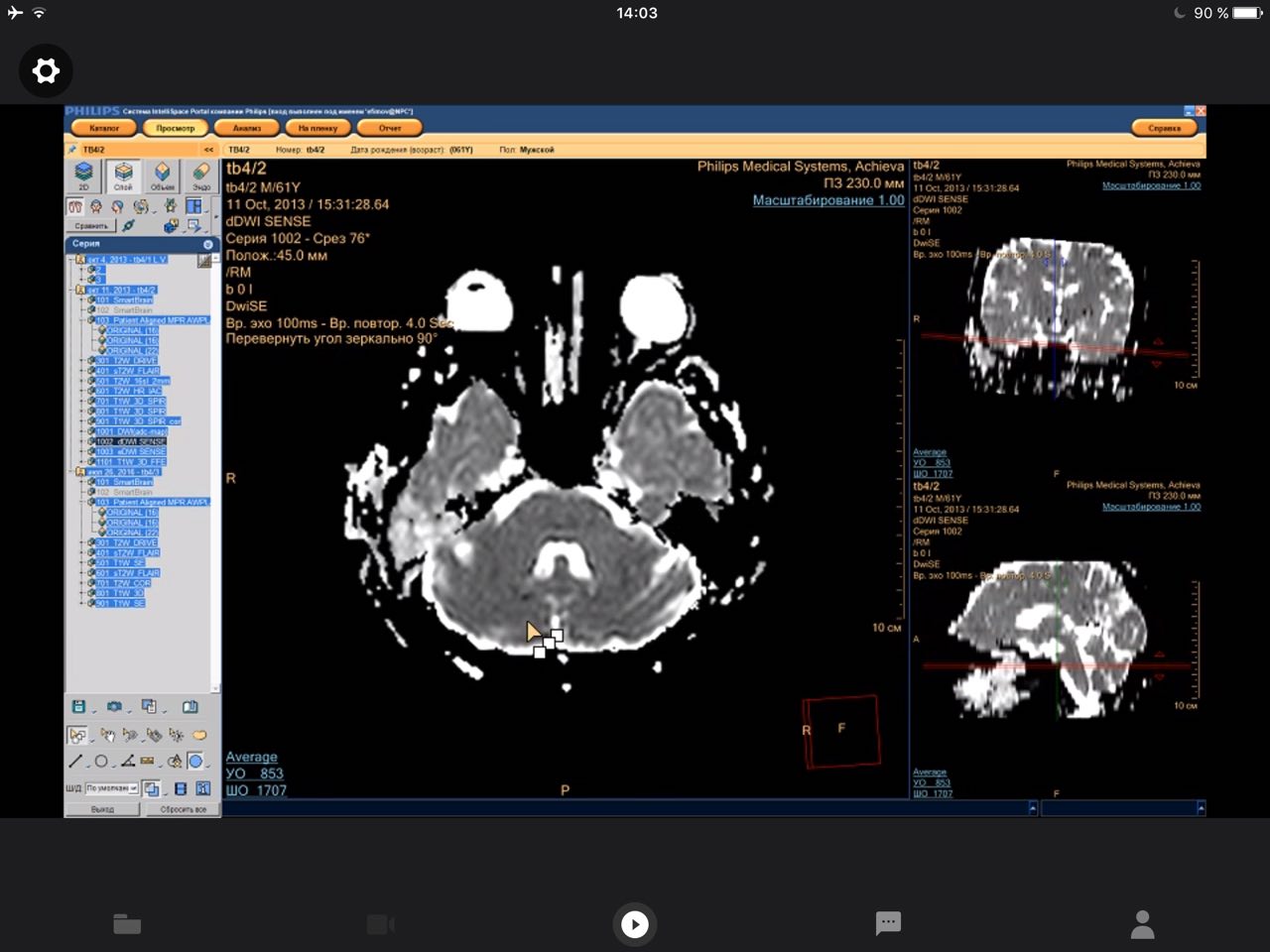Select series 1001 DWI(adc-map)

(x=132, y=431)
